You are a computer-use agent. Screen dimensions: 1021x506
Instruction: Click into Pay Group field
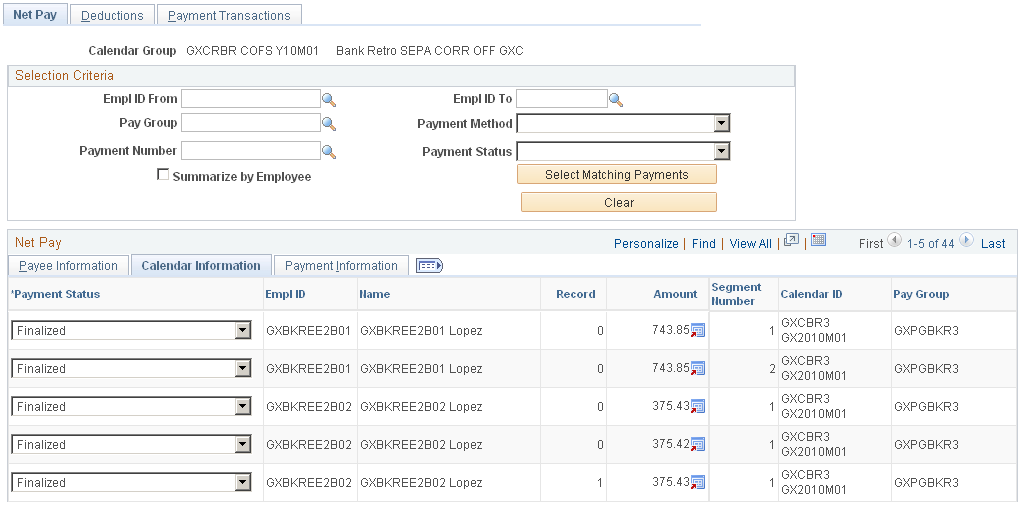(x=251, y=123)
